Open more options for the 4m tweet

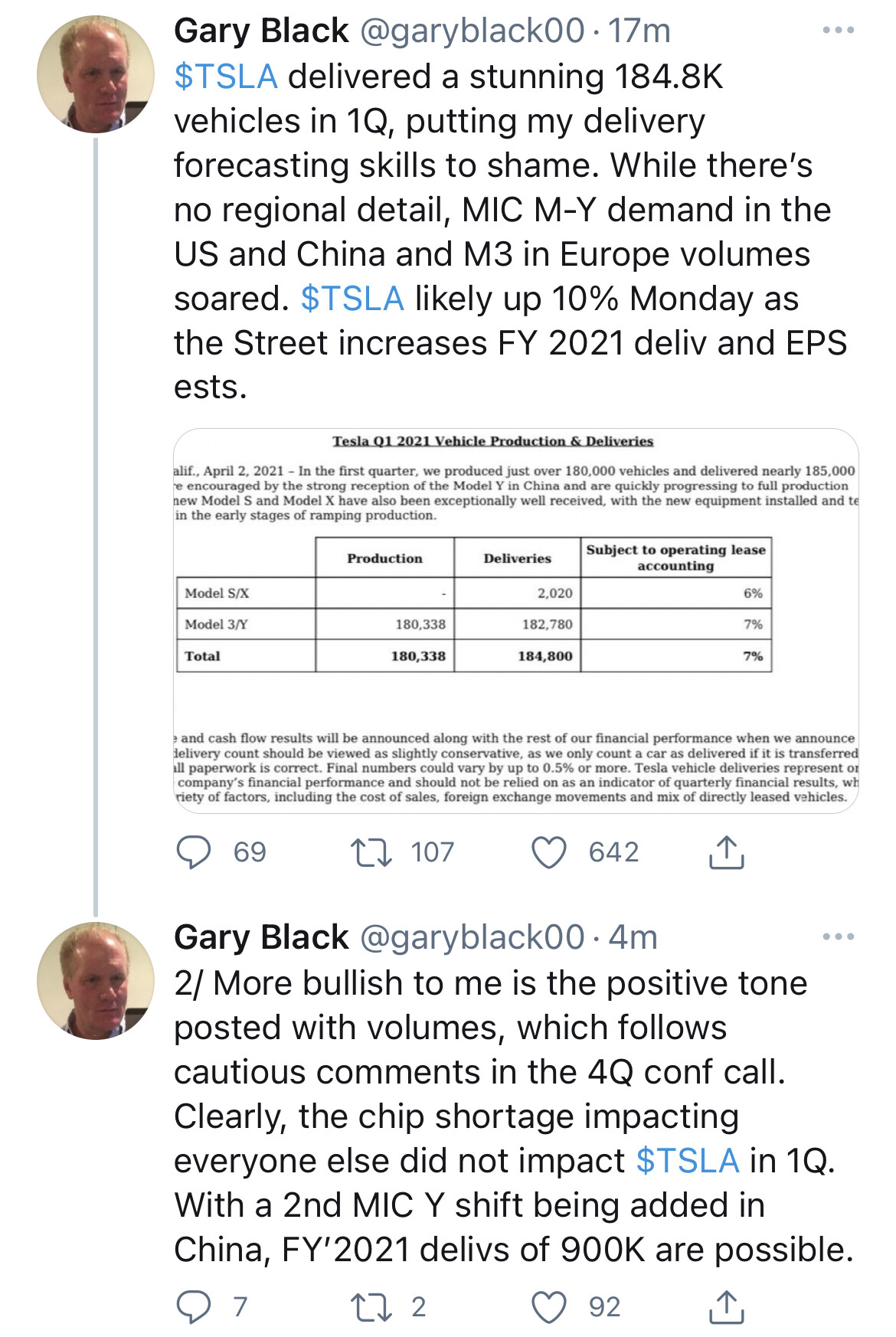click(838, 937)
